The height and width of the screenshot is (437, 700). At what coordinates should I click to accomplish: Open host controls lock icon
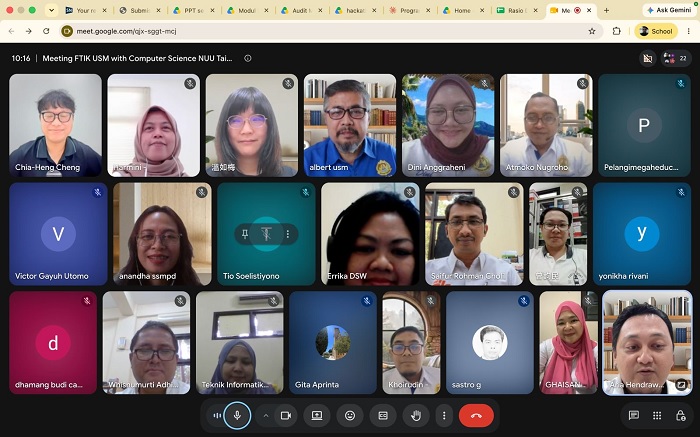click(680, 416)
